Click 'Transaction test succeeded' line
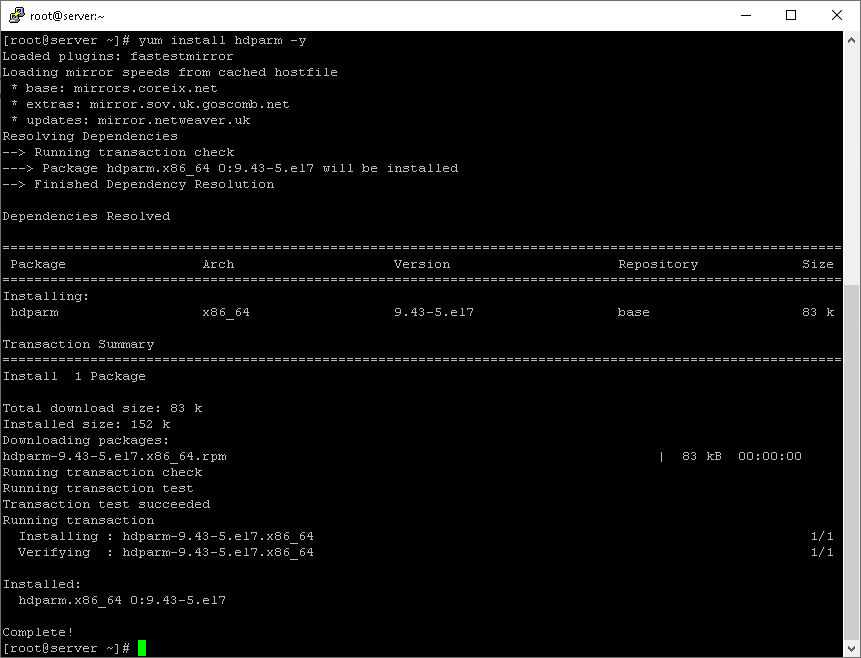The height and width of the screenshot is (658, 861). pos(106,504)
